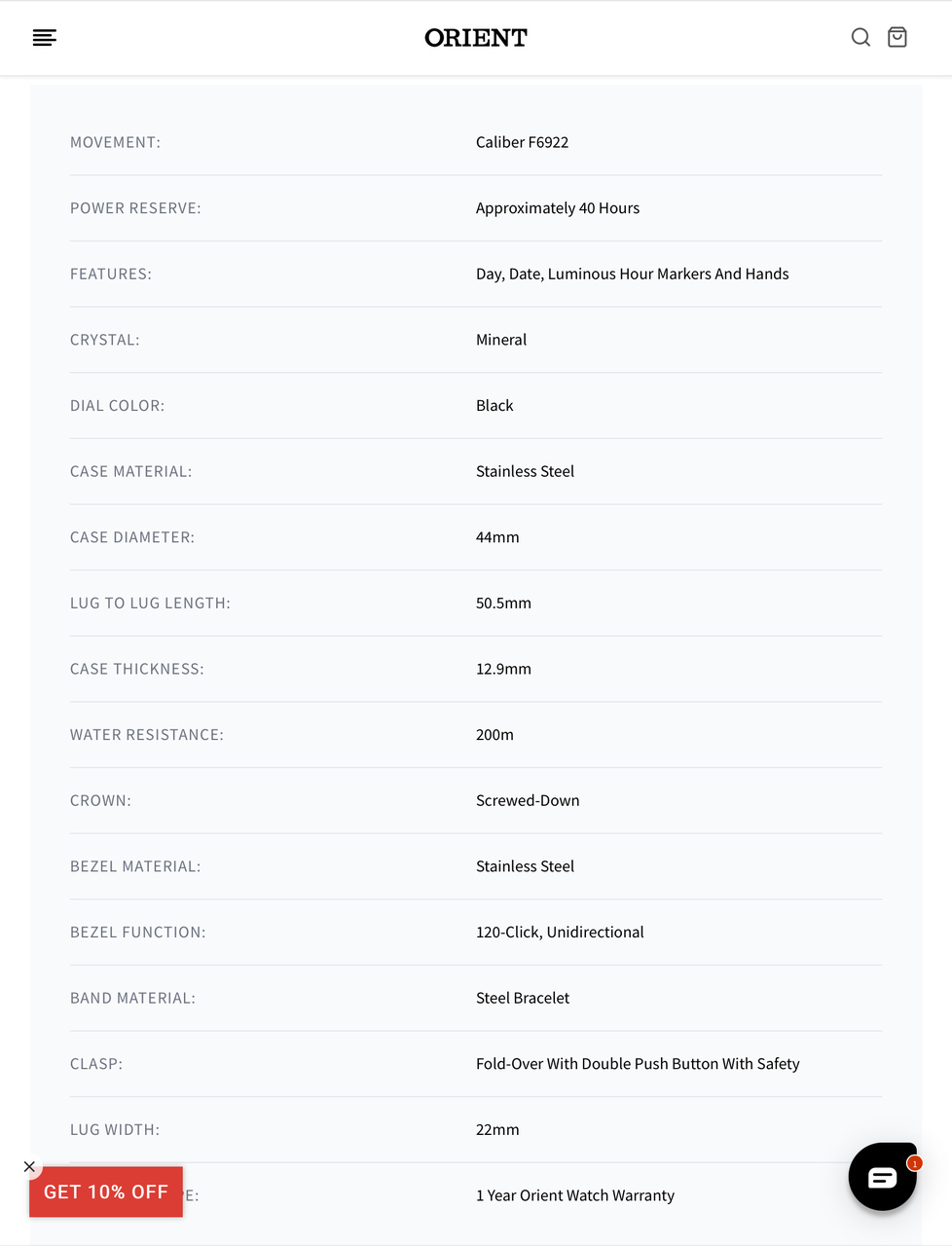Click the 50.5mm lug to lug value

(x=503, y=604)
